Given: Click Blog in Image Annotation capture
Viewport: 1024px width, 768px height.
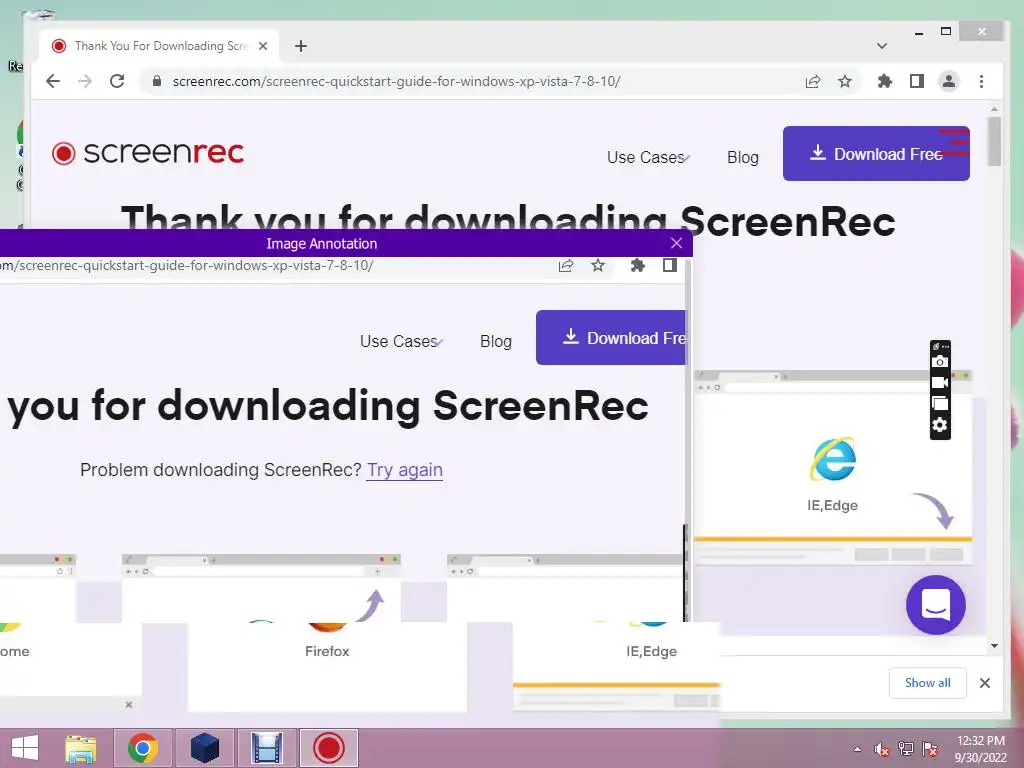Looking at the screenshot, I should [496, 342].
